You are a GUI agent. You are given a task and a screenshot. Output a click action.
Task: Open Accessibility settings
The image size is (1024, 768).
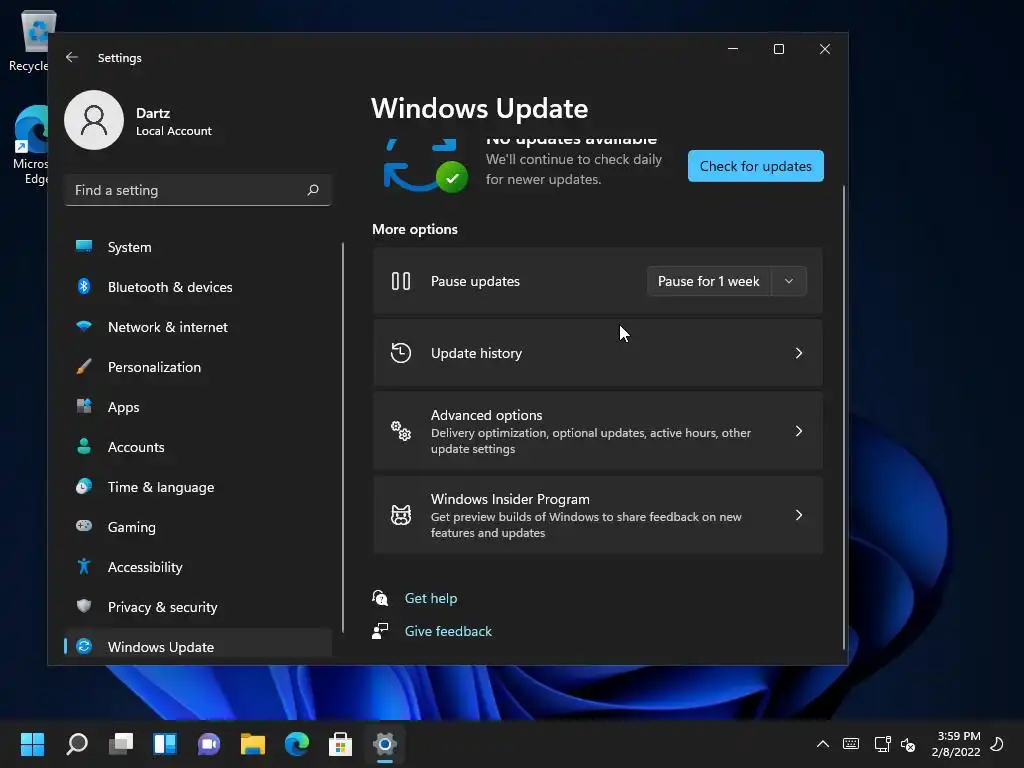(198, 567)
